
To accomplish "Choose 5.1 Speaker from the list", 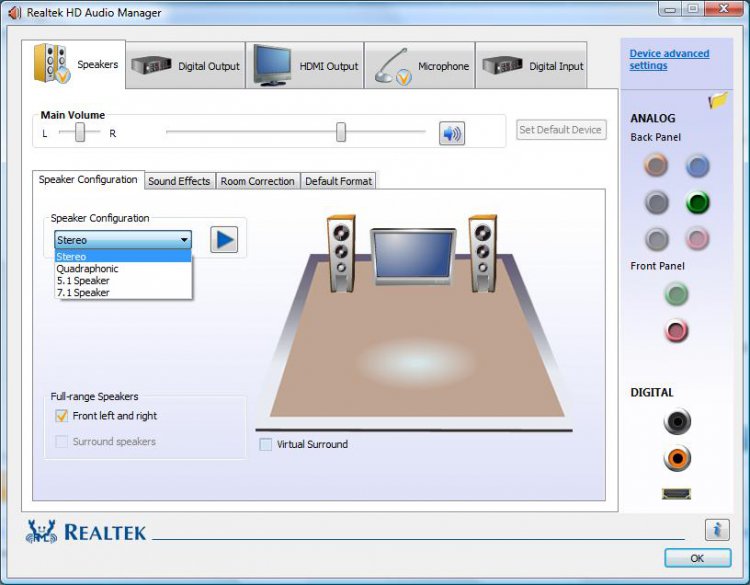I will point(123,280).
